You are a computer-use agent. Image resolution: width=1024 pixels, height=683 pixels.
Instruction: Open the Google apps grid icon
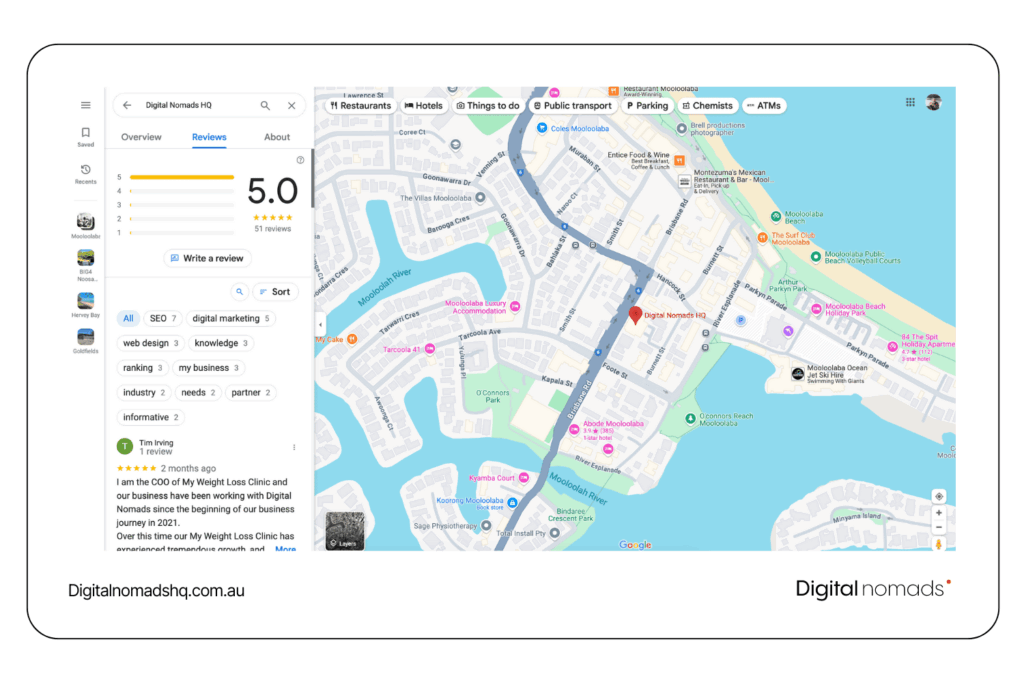(x=910, y=103)
